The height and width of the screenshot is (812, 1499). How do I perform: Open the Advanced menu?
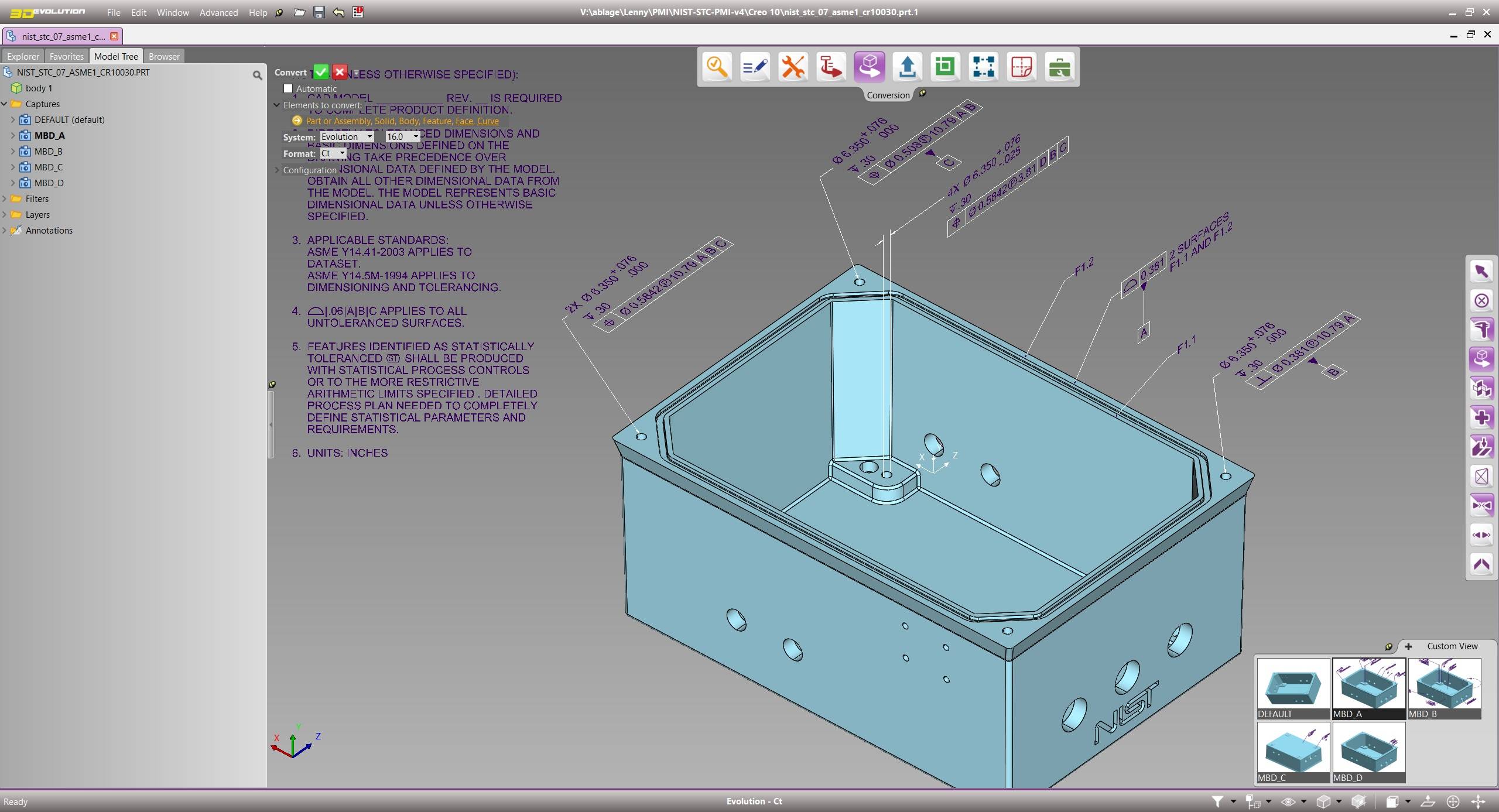click(218, 12)
